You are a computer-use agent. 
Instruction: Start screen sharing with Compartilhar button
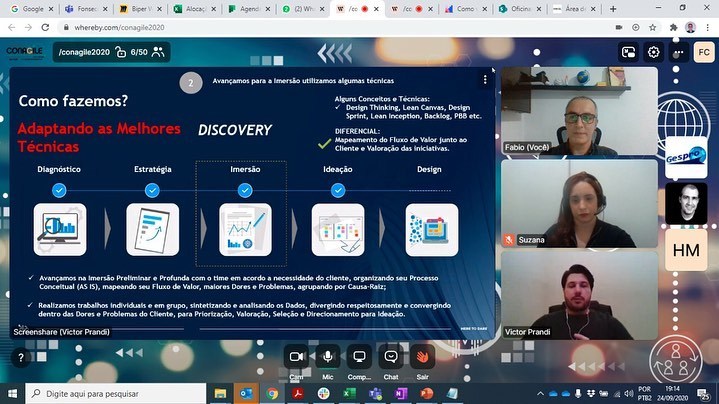pos(359,358)
